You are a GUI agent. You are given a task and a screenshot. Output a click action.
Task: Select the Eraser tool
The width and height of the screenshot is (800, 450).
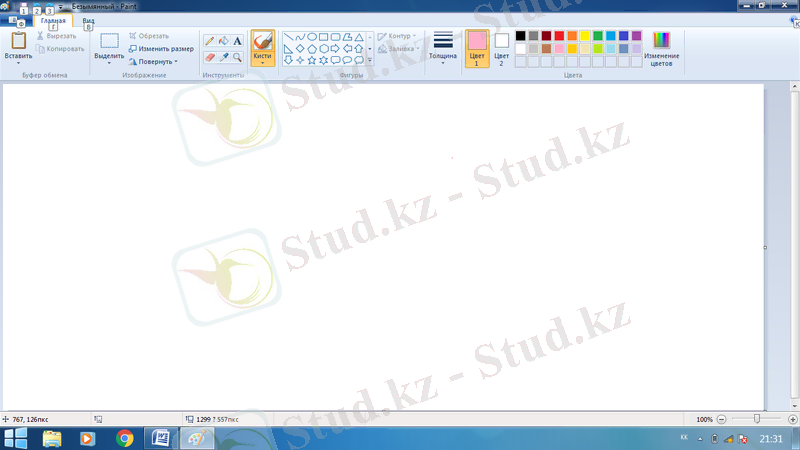210,57
